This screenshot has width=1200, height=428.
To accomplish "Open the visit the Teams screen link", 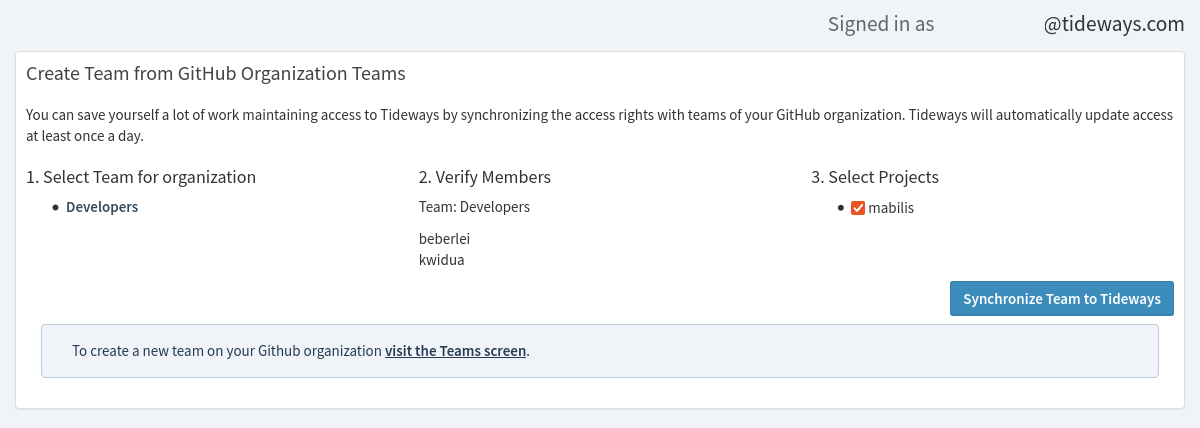I will pos(455,351).
